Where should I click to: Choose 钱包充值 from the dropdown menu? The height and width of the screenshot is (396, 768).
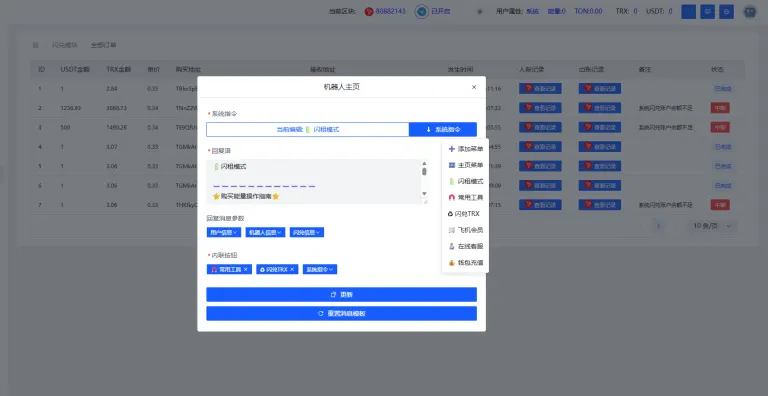point(465,263)
